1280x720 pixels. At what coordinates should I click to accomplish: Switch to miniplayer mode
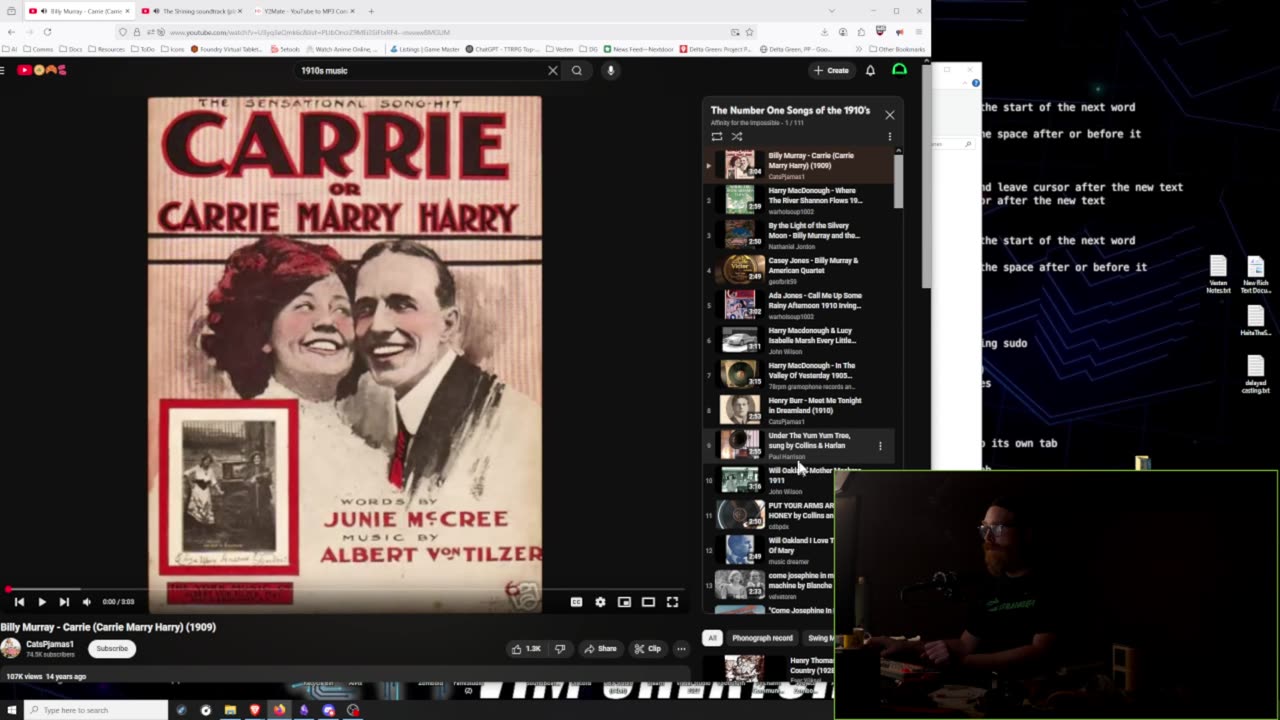pos(624,602)
